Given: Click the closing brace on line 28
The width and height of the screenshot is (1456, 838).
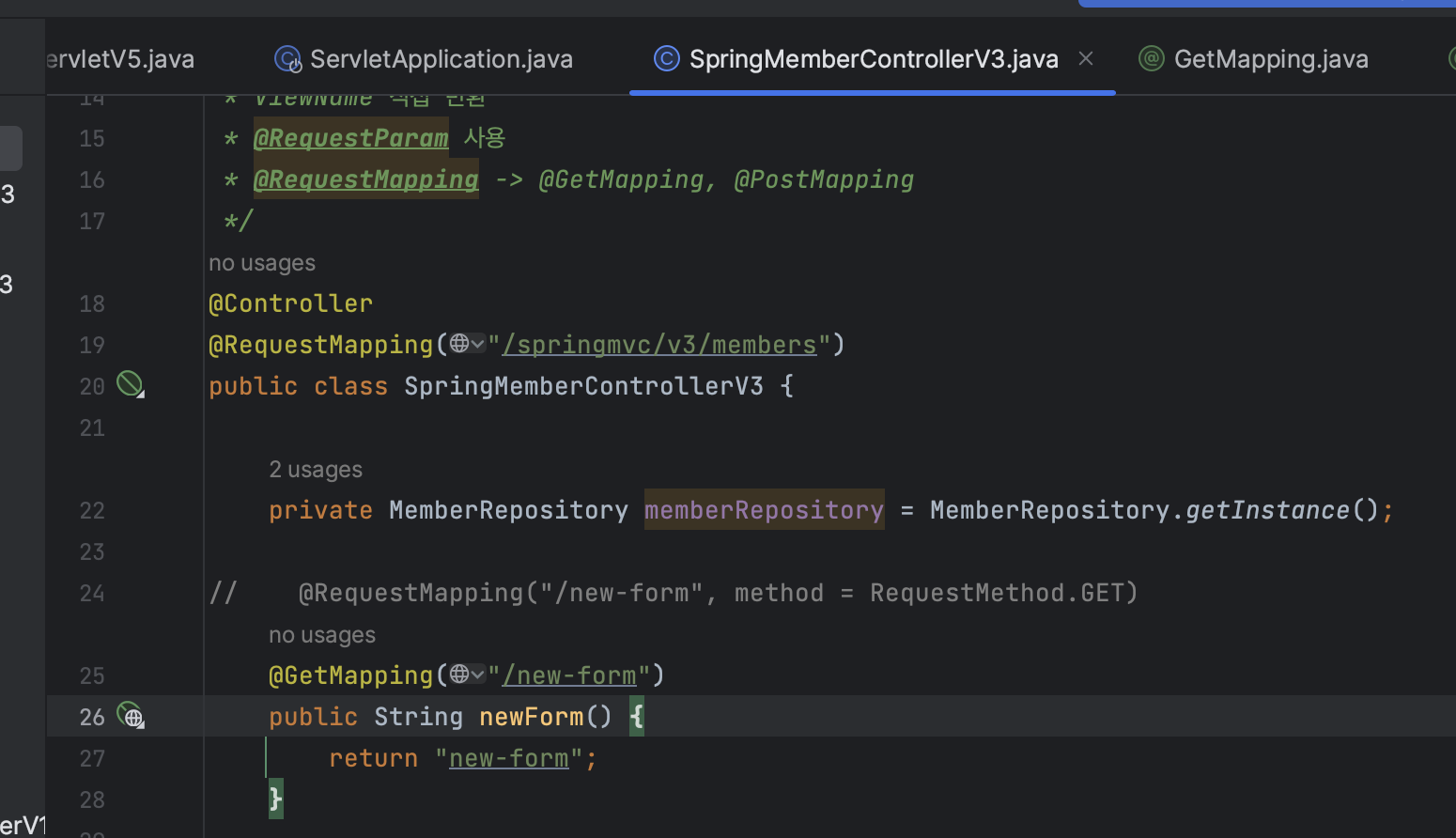Looking at the screenshot, I should coord(275,799).
